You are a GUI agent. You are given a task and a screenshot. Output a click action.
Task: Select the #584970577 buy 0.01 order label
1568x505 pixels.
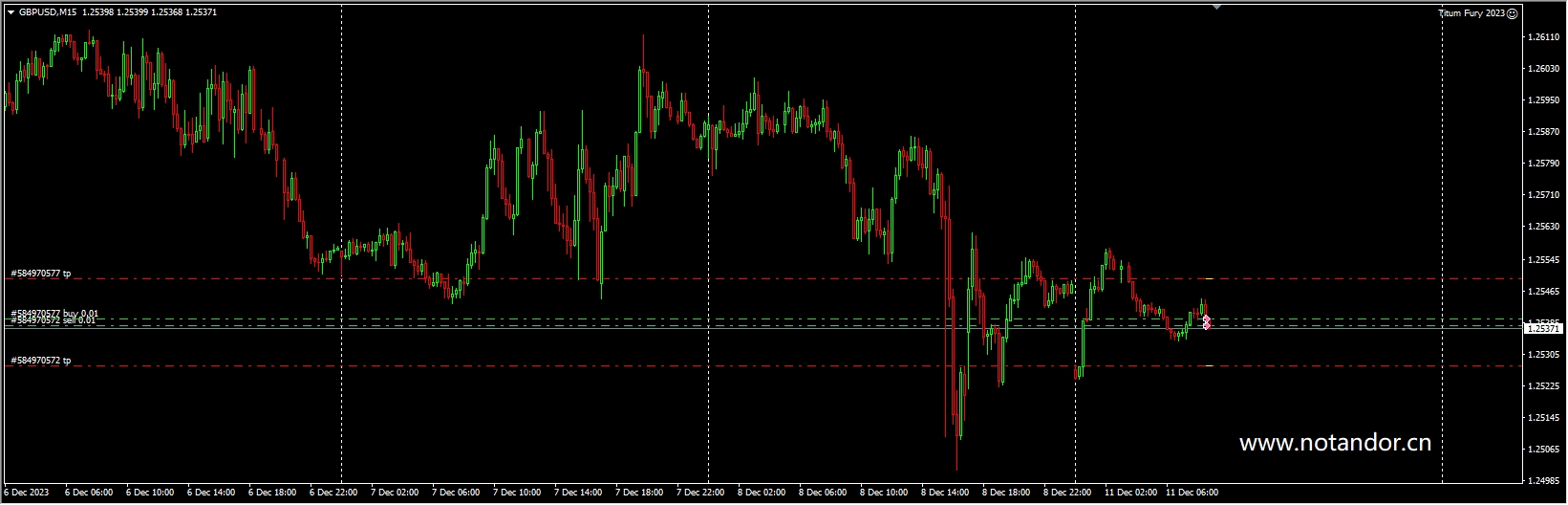54,313
